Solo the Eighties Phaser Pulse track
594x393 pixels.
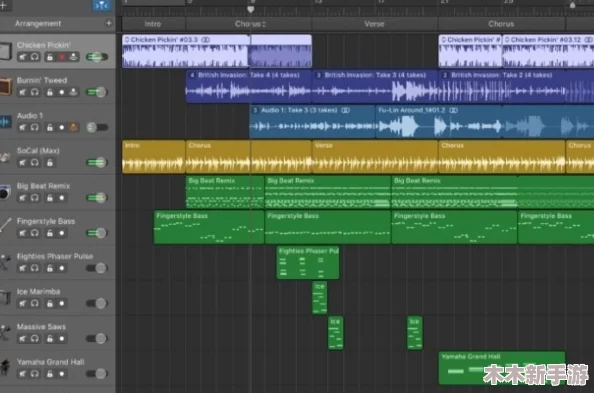(x=34, y=268)
